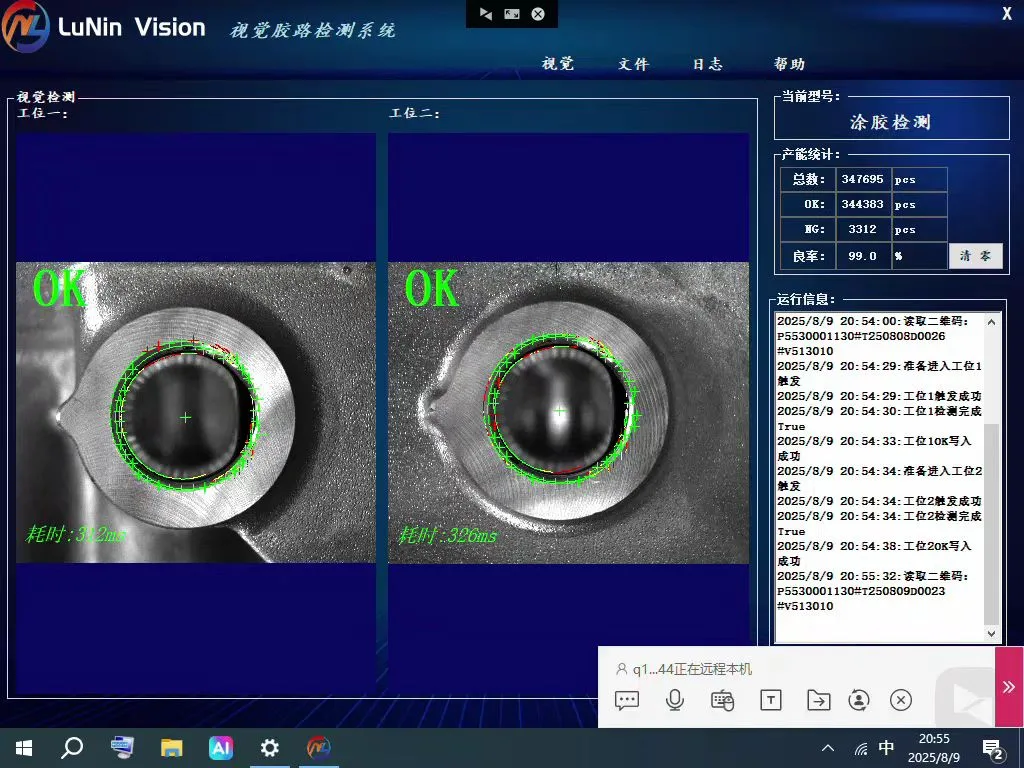1024x768 pixels.
Task: Click the 工位一 inspection image
Action: pyautogui.click(x=196, y=413)
